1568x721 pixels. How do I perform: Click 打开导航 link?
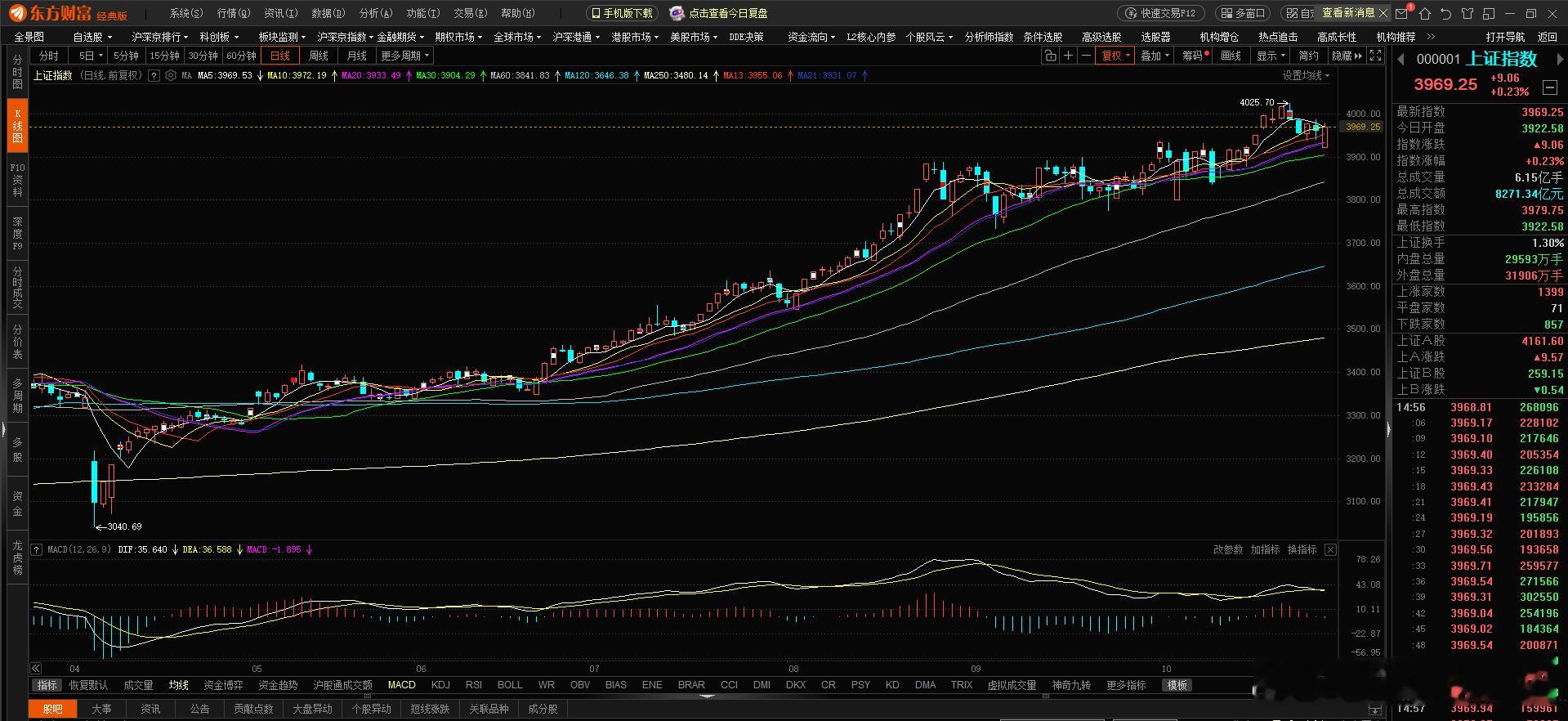pos(1505,37)
